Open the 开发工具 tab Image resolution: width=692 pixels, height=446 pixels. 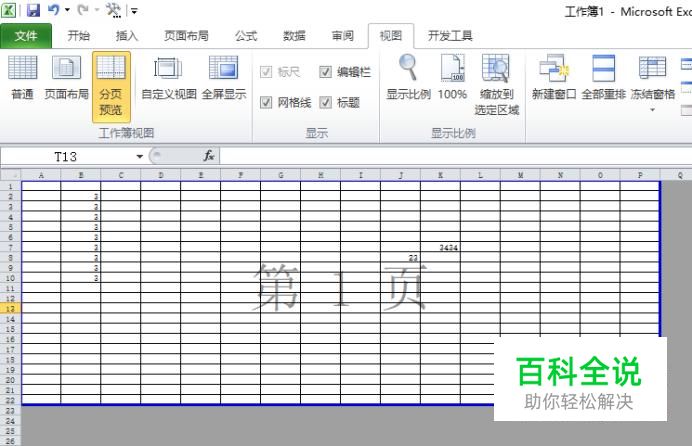point(450,36)
